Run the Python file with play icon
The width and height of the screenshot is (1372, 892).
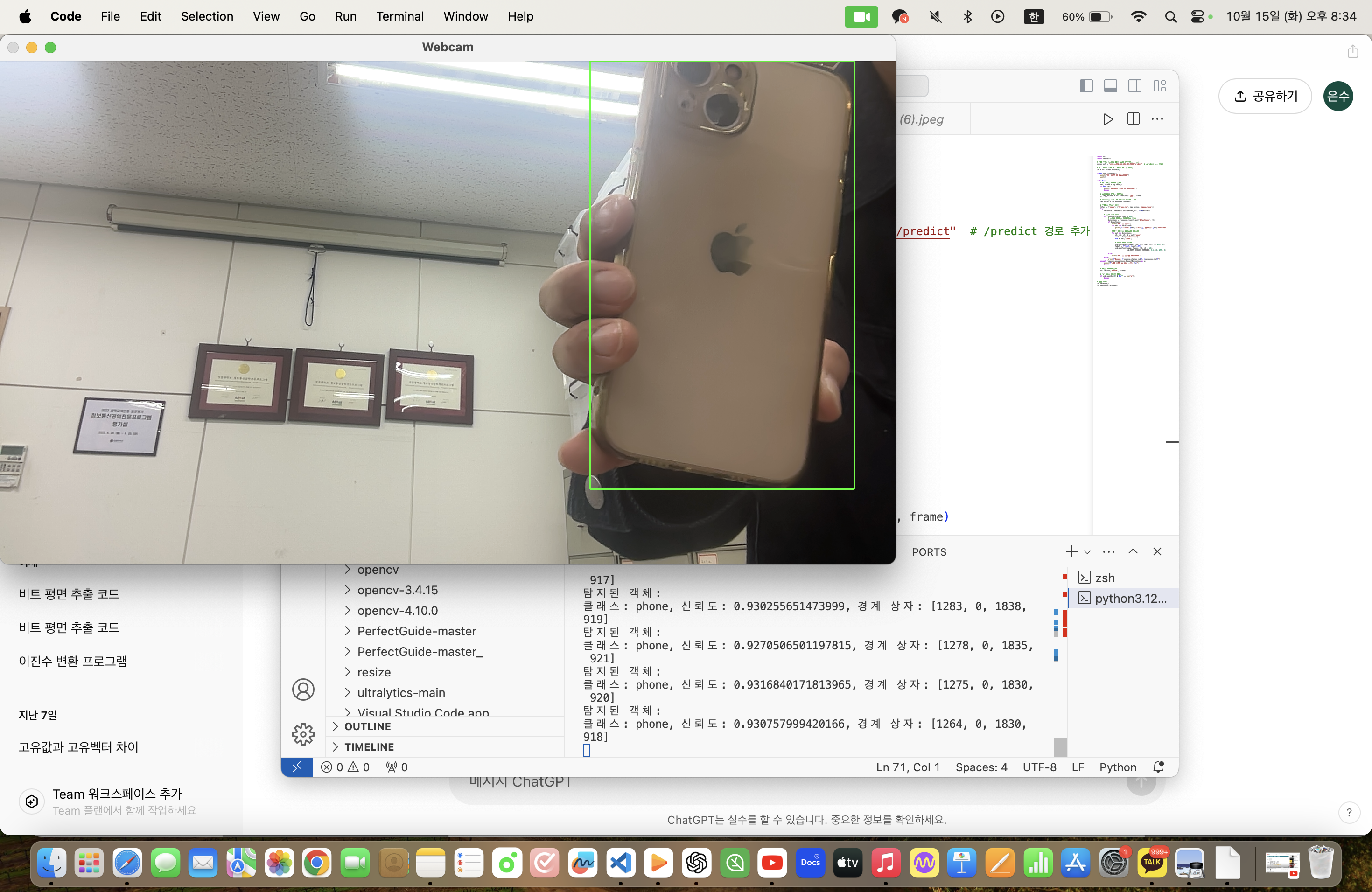pyautogui.click(x=1107, y=119)
